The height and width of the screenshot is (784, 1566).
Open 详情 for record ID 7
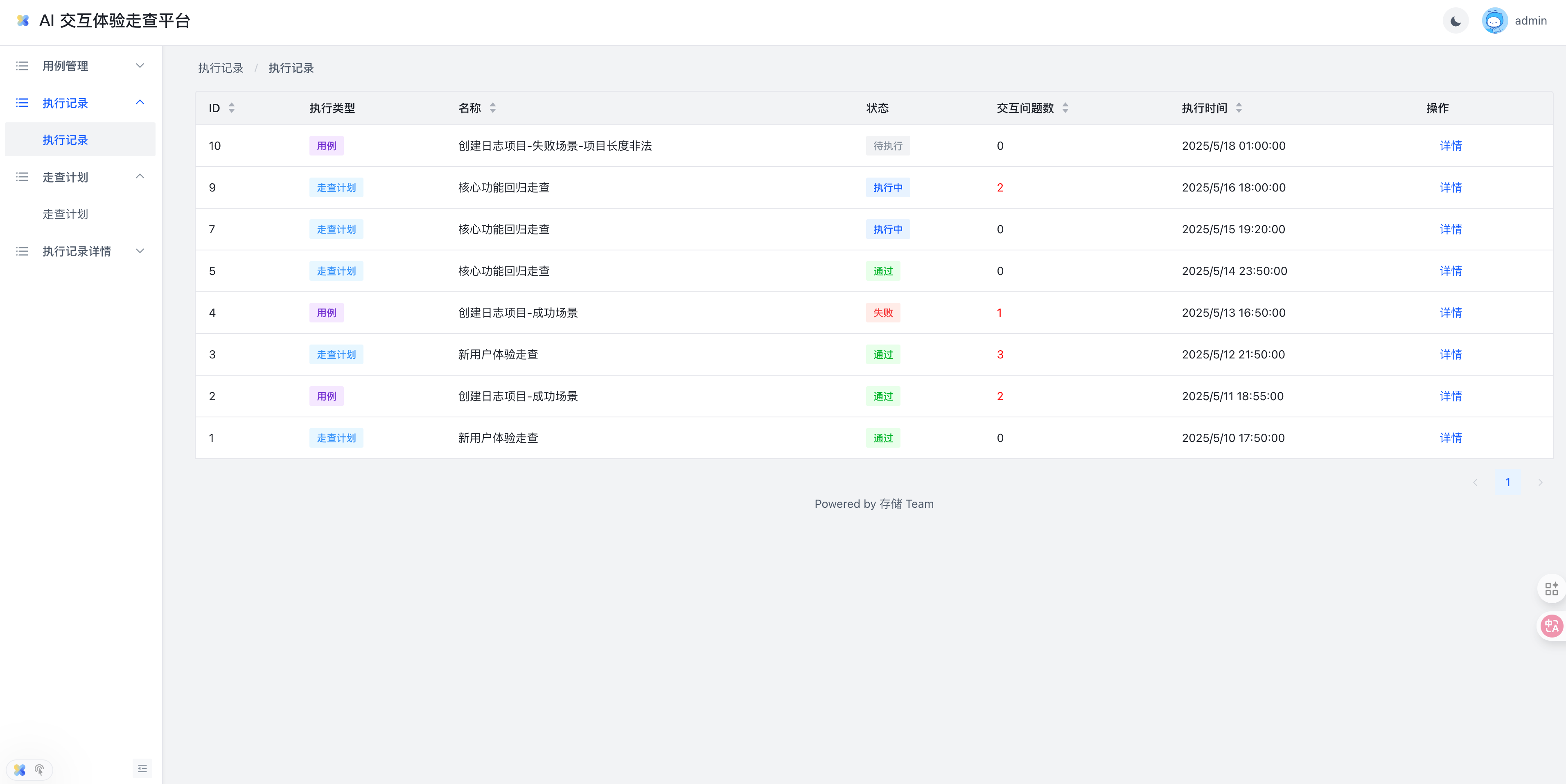coord(1451,229)
